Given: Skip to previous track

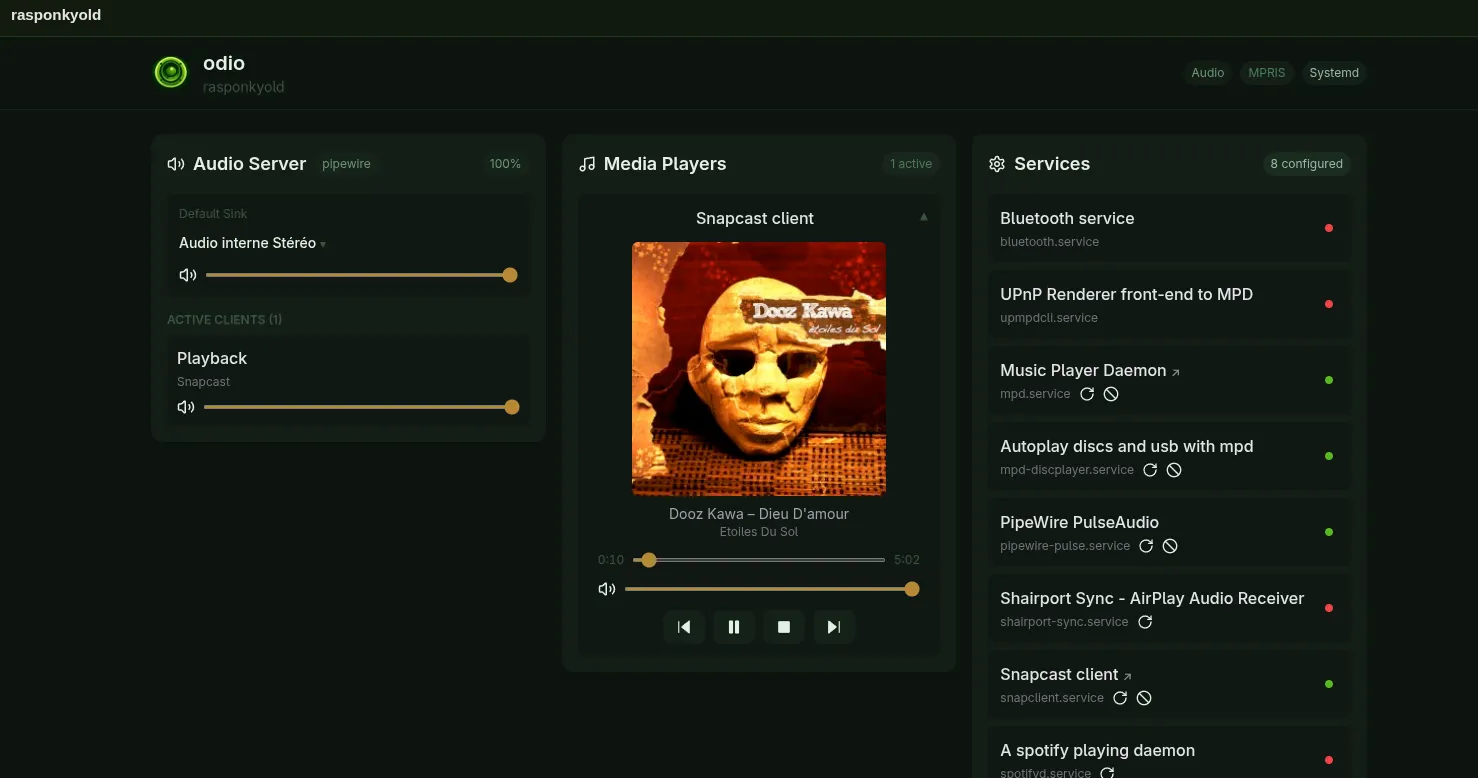Looking at the screenshot, I should (x=684, y=627).
